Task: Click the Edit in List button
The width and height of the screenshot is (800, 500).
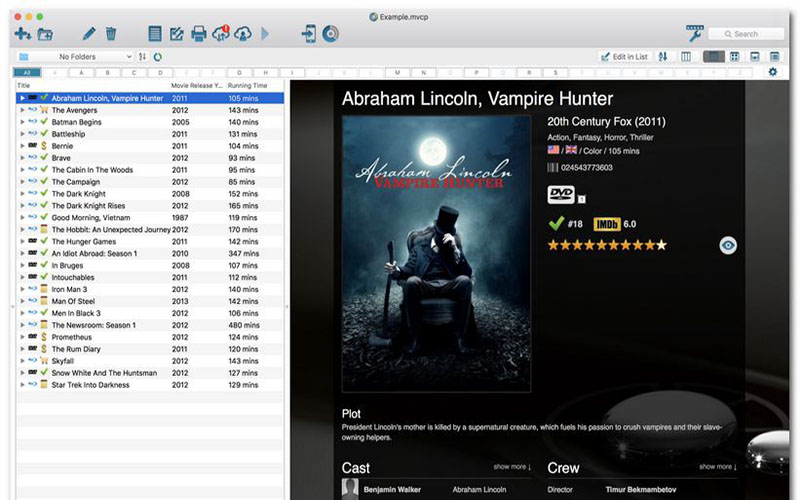Action: (x=625, y=57)
